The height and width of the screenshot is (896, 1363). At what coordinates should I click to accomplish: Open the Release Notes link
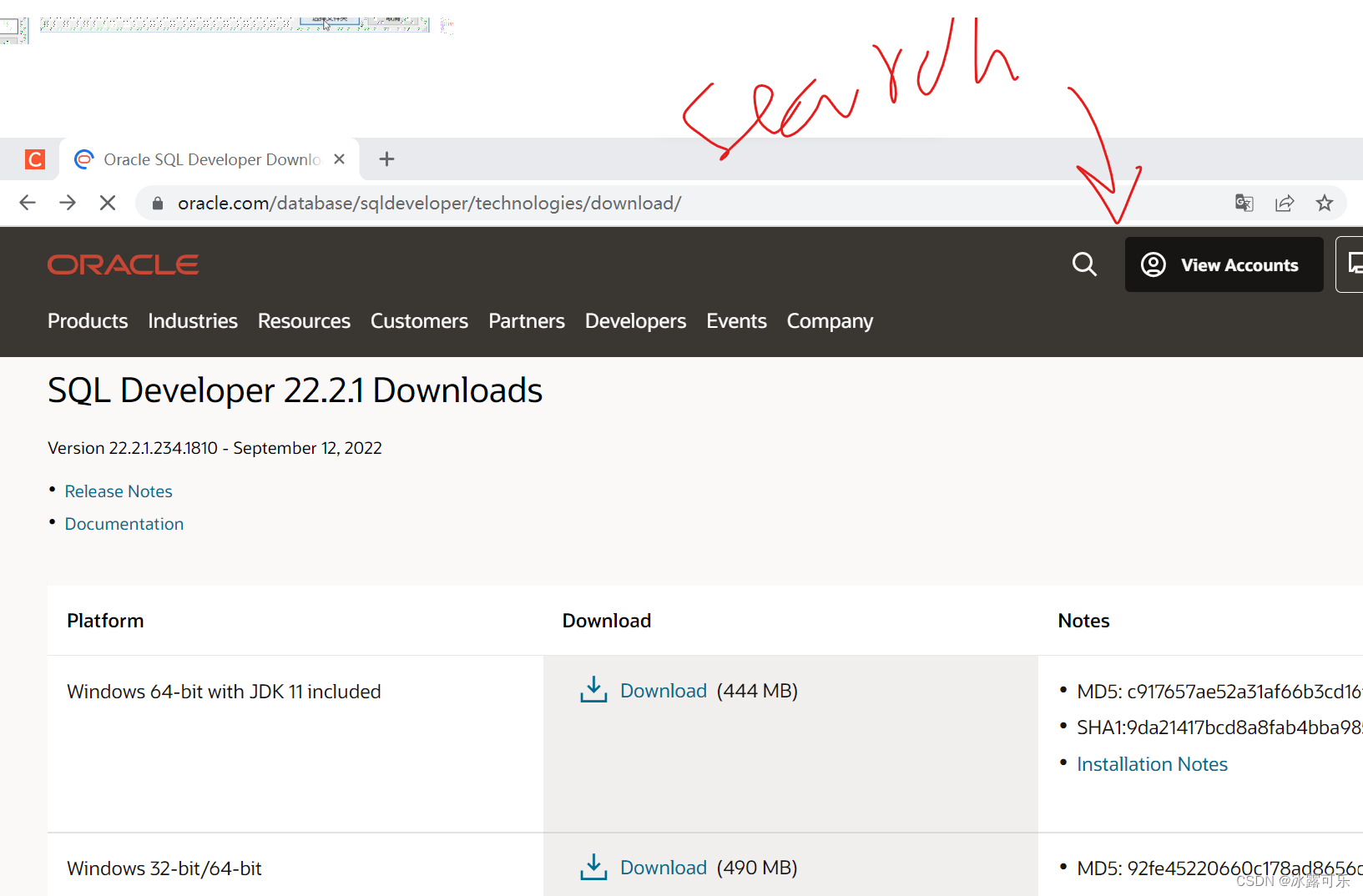[119, 491]
